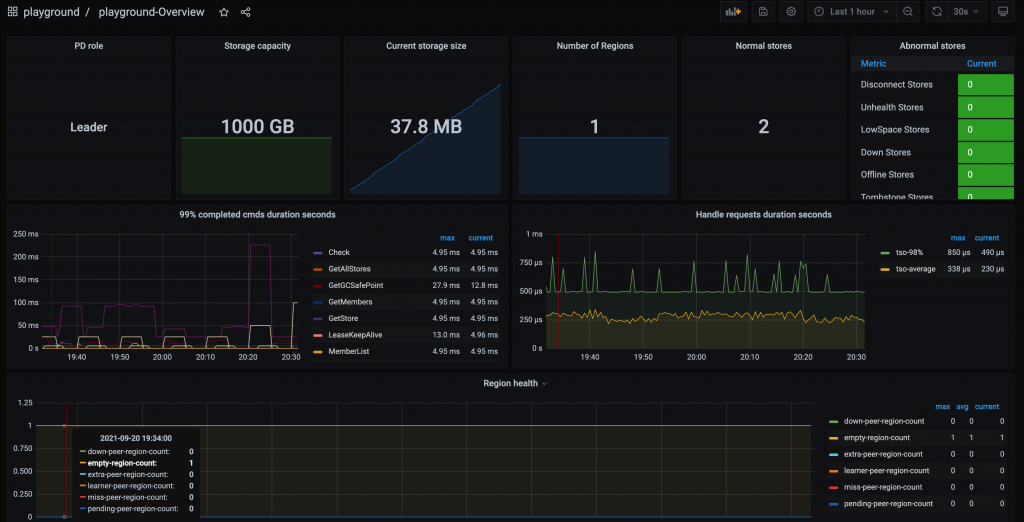Toggle pending-peer-region-count in right legend
1024x522 pixels.
[888, 504]
